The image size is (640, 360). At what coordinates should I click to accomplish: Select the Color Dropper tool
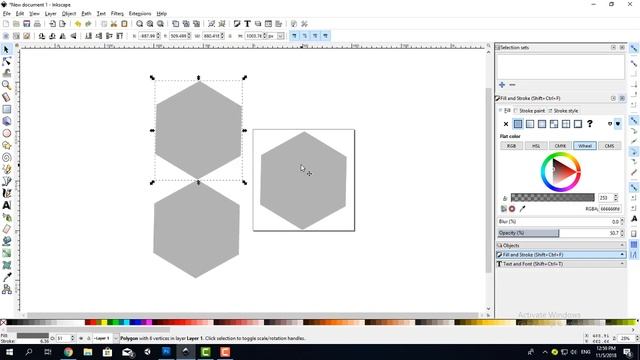tap(6, 277)
